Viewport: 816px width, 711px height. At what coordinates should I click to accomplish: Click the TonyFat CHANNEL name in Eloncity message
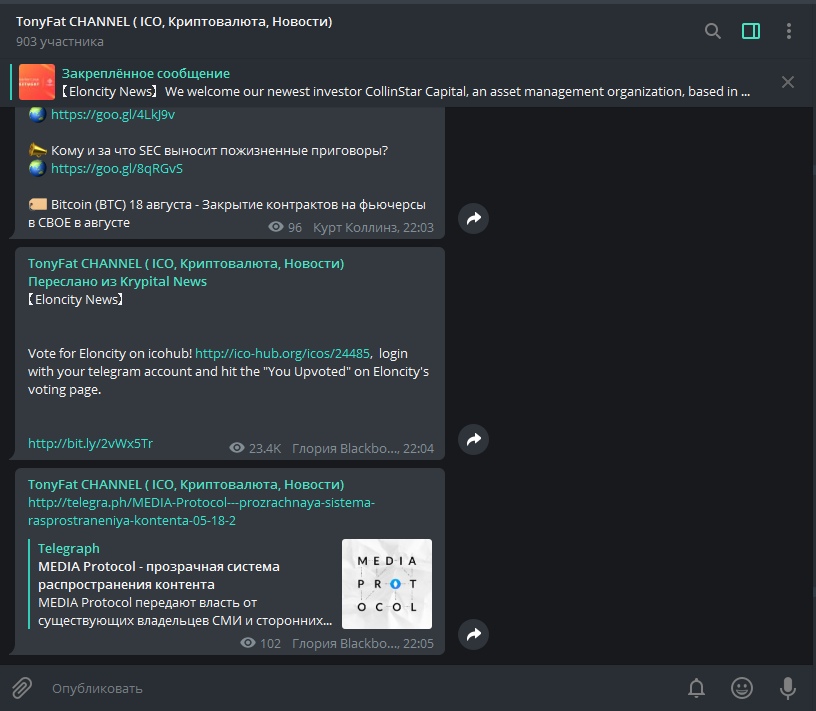[x=186, y=263]
